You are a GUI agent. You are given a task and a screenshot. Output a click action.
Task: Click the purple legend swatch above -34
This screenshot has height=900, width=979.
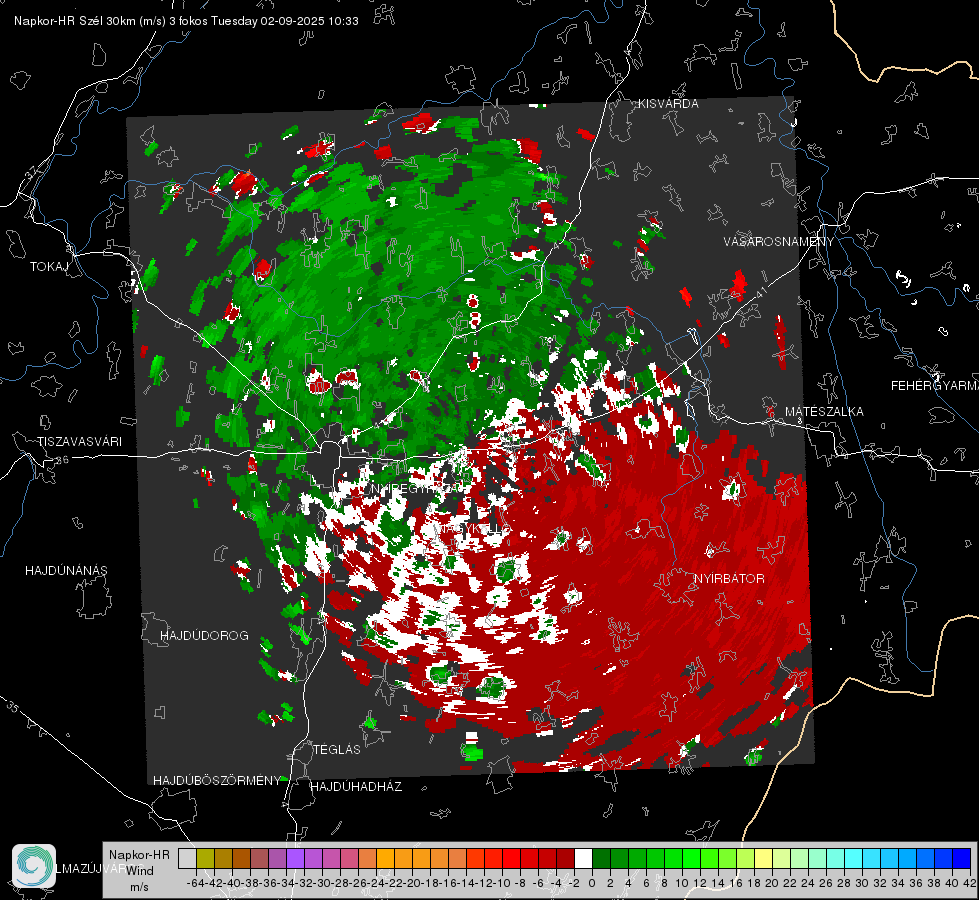[x=295, y=858]
